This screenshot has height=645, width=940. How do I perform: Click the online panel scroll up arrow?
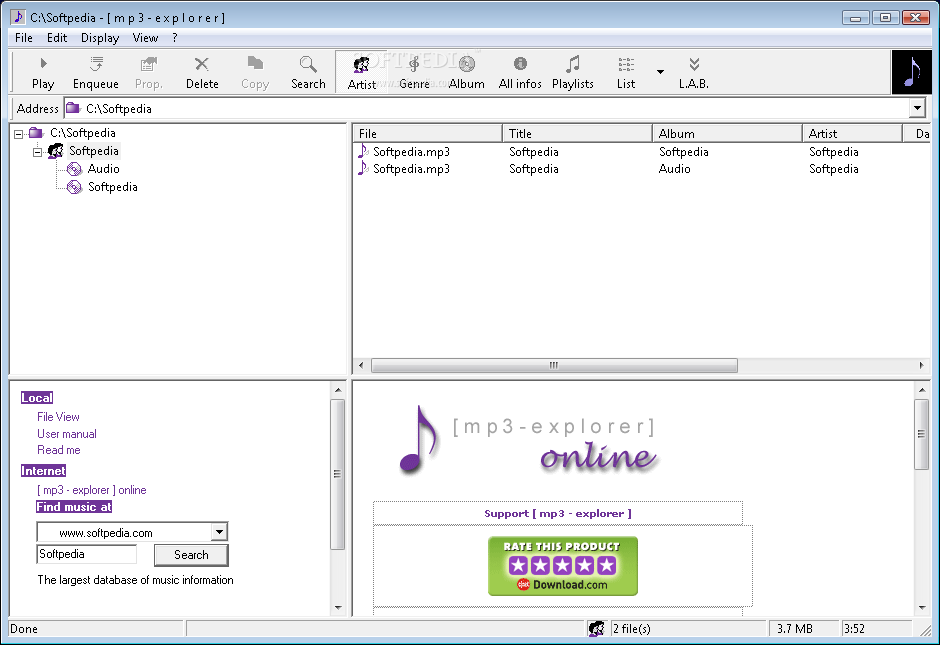pyautogui.click(x=921, y=390)
